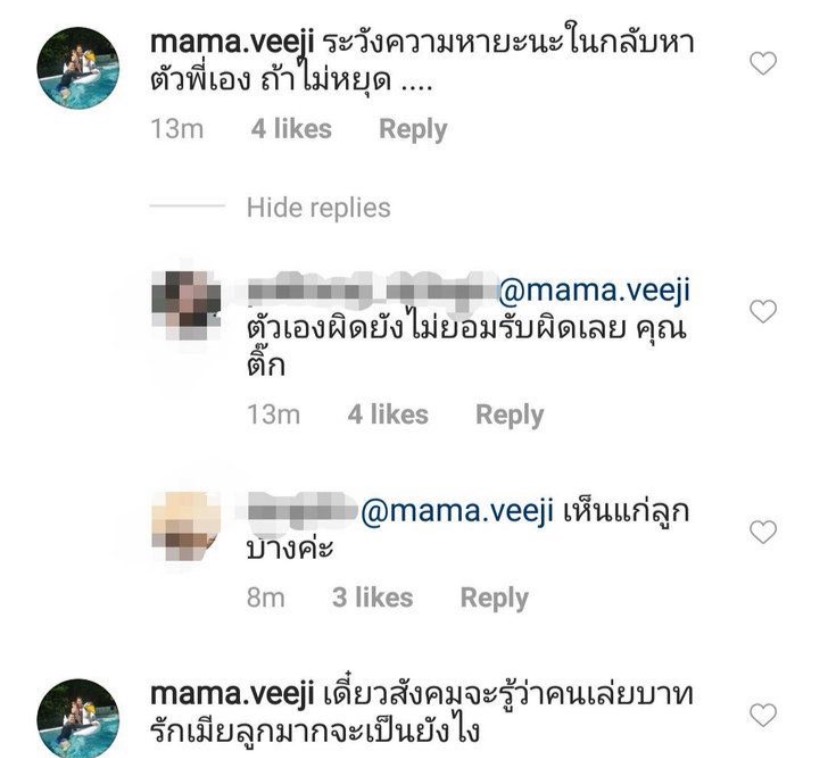Screen dimensions: 828x758
Task: Collapse thread with Hide replies
Action: coord(318,208)
